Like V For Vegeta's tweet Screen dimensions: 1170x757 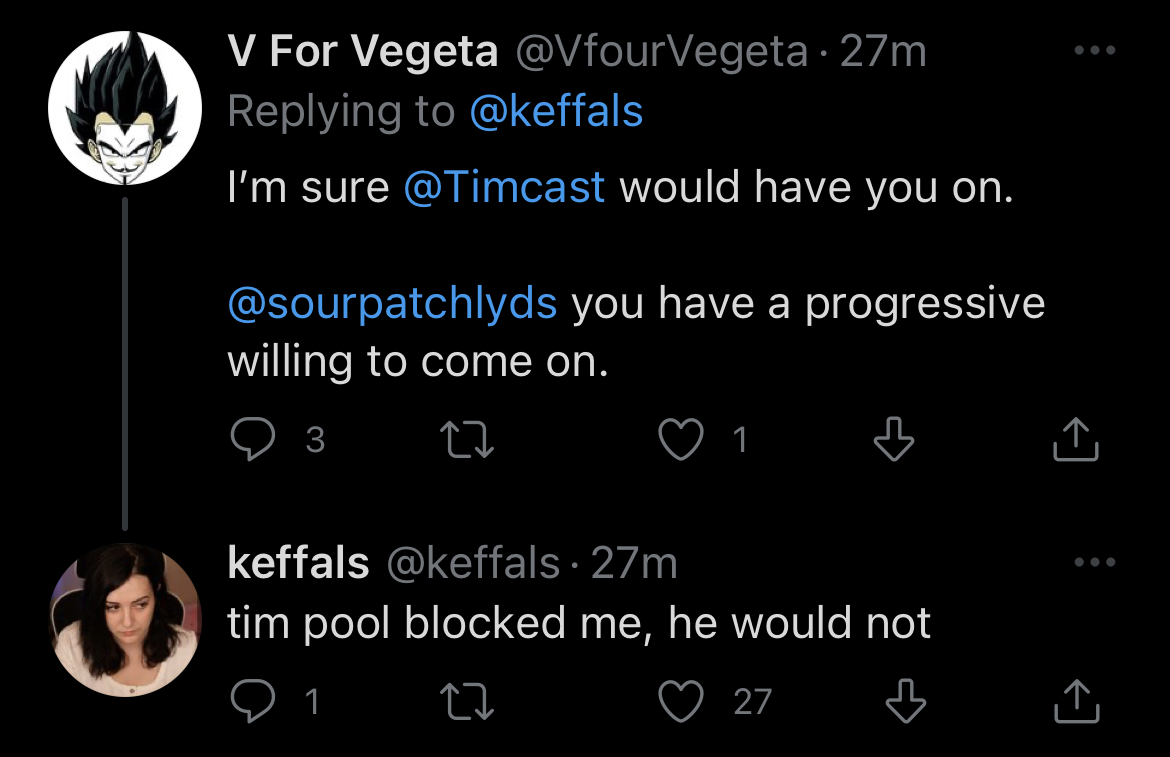(681, 439)
